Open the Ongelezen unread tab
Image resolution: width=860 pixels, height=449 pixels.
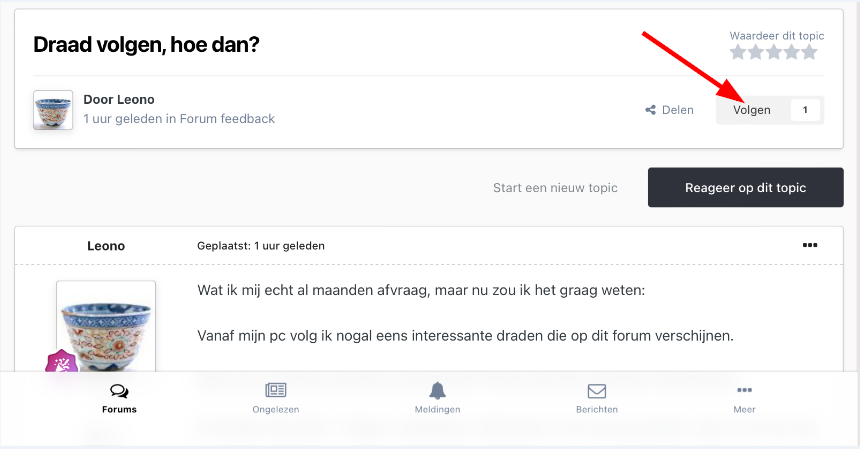click(x=276, y=399)
